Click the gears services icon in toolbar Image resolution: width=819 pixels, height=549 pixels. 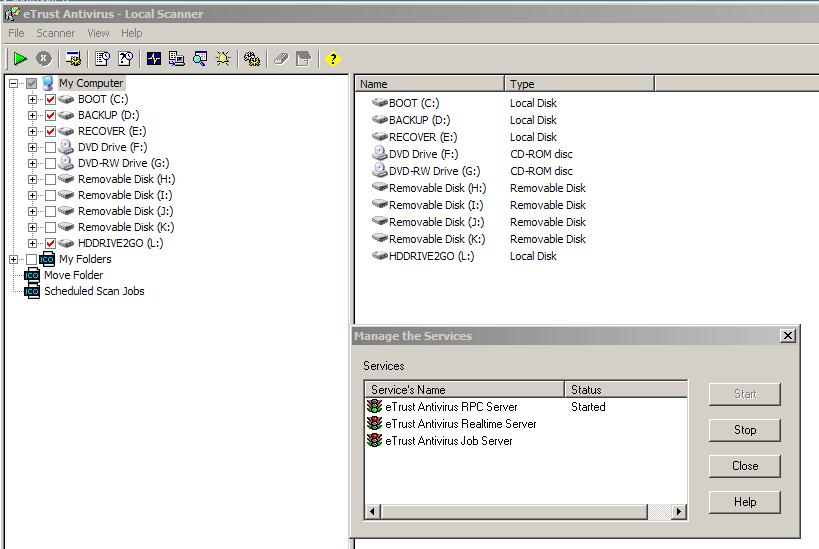(252, 59)
